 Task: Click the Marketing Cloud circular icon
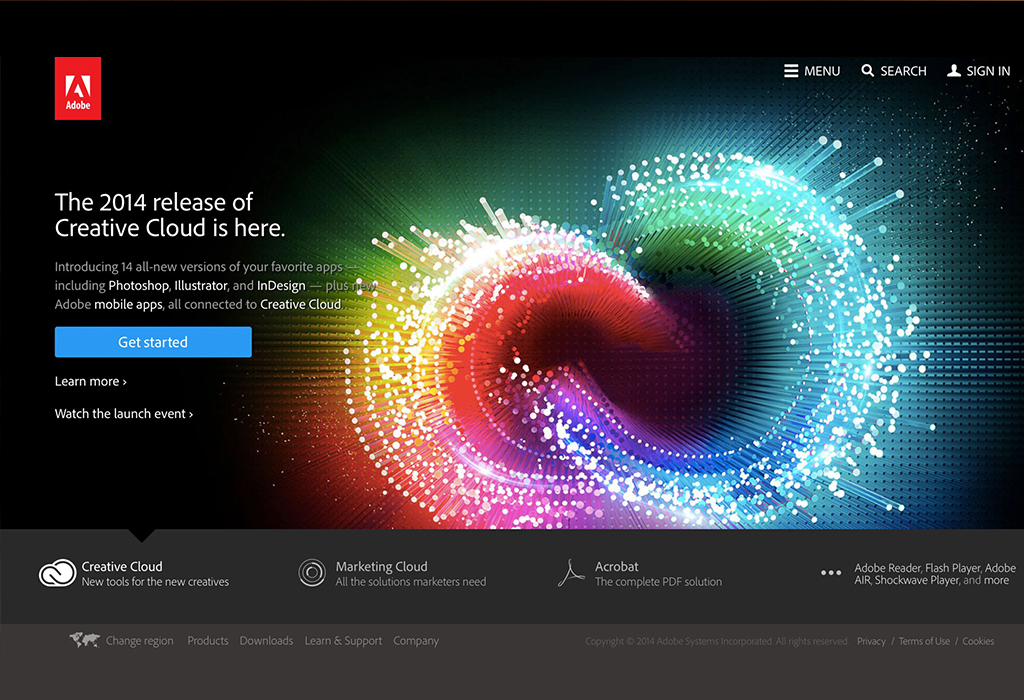312,573
